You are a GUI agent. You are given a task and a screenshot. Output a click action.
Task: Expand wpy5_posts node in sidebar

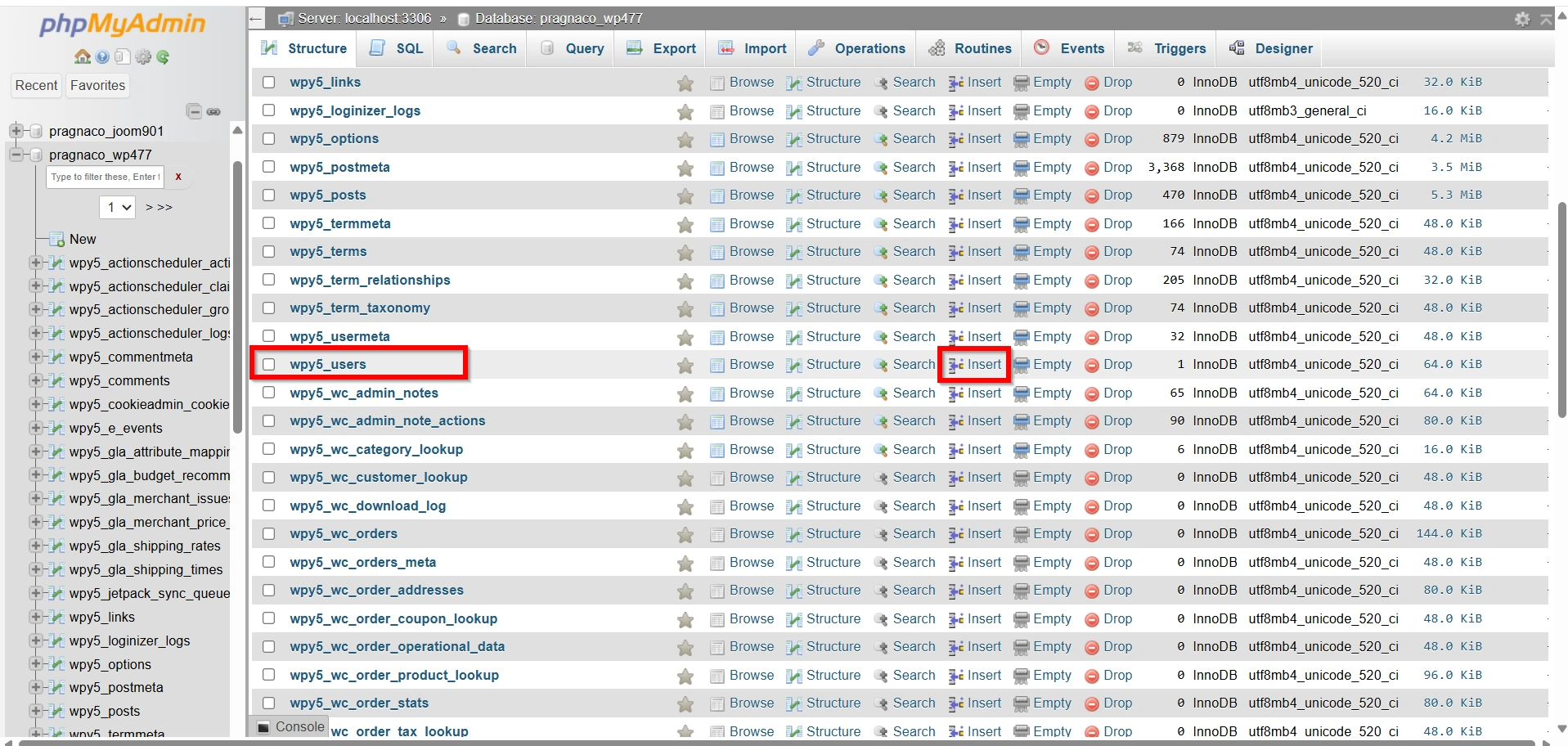[35, 711]
